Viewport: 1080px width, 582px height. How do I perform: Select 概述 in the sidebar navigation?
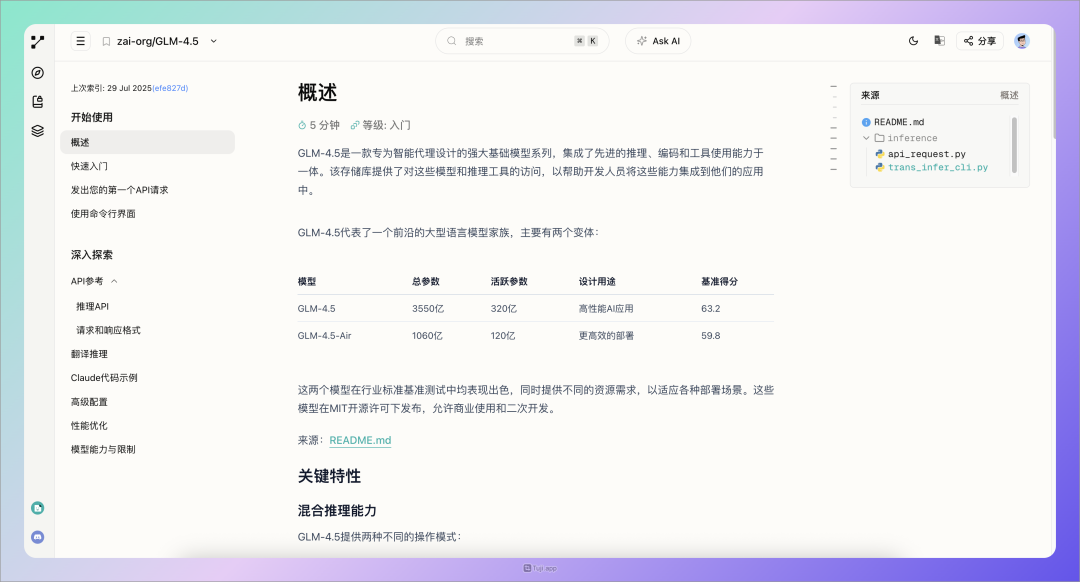pyautogui.click(x=147, y=142)
